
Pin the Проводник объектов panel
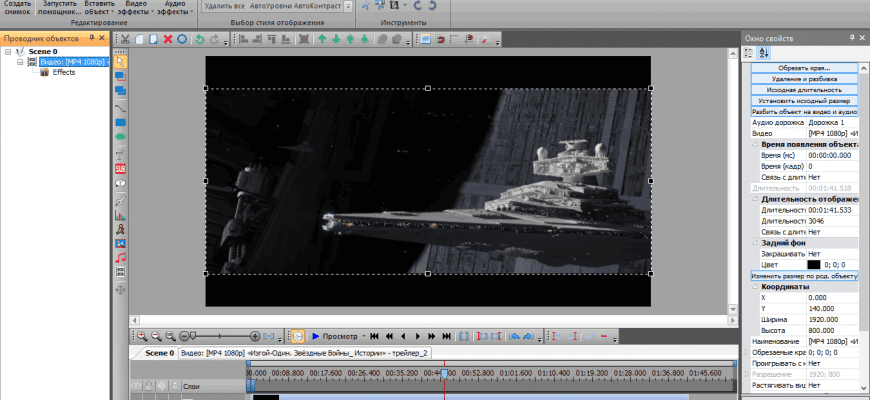pos(92,38)
